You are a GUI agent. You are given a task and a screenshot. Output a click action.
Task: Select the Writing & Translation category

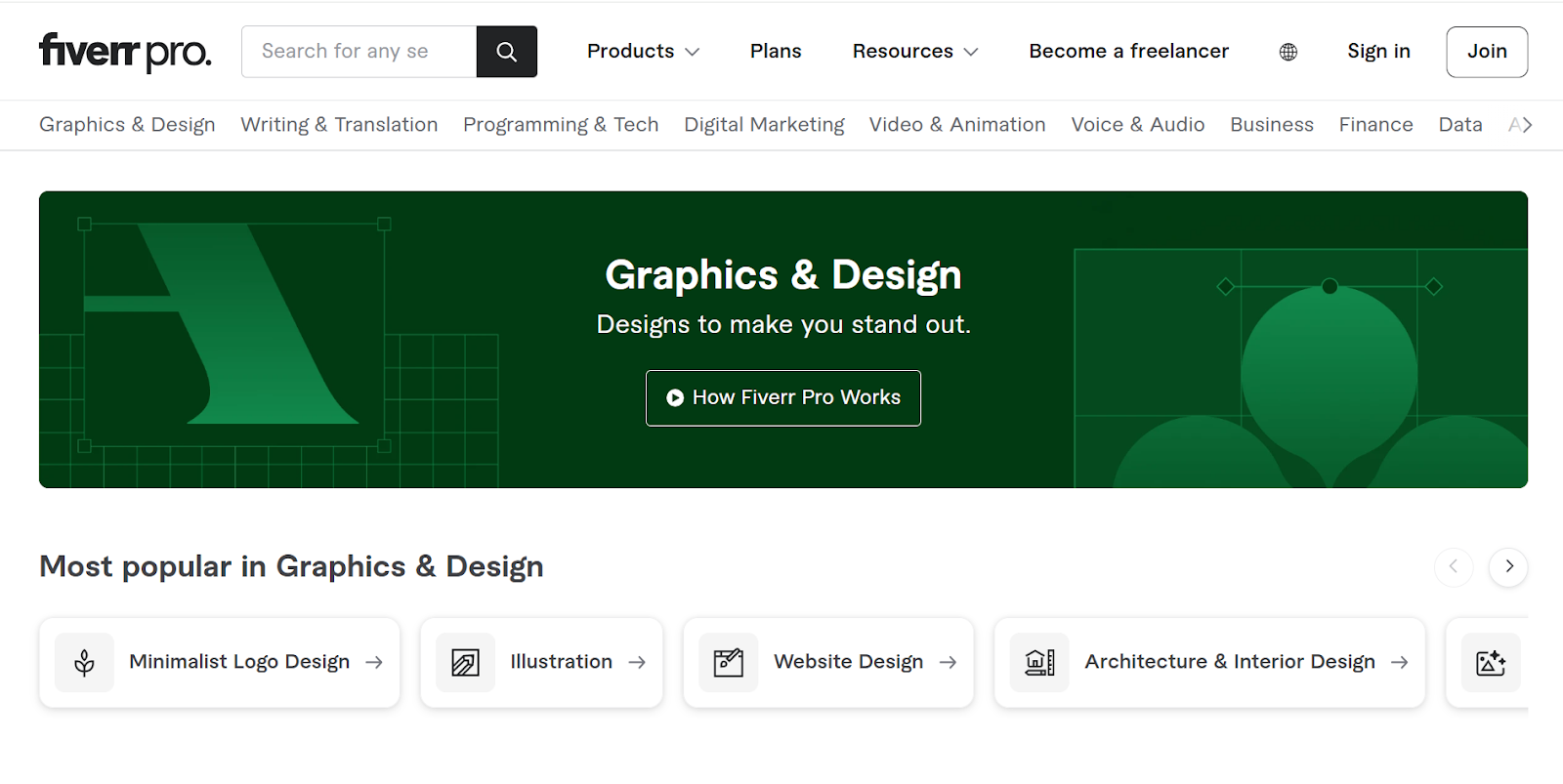coord(339,125)
